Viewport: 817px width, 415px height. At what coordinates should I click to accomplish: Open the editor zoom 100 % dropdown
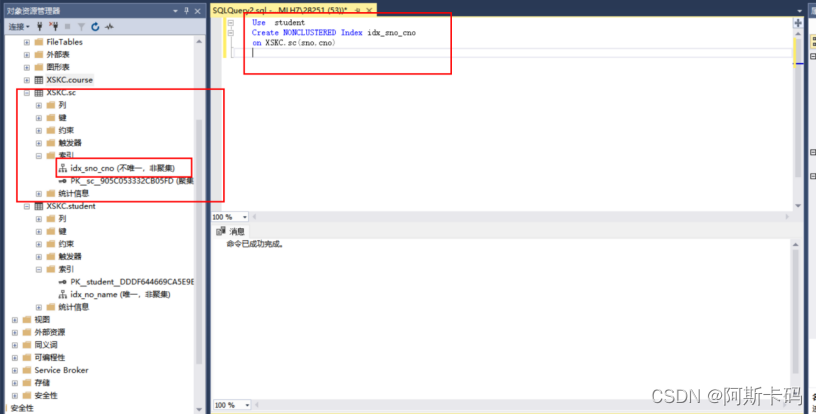click(x=244, y=217)
